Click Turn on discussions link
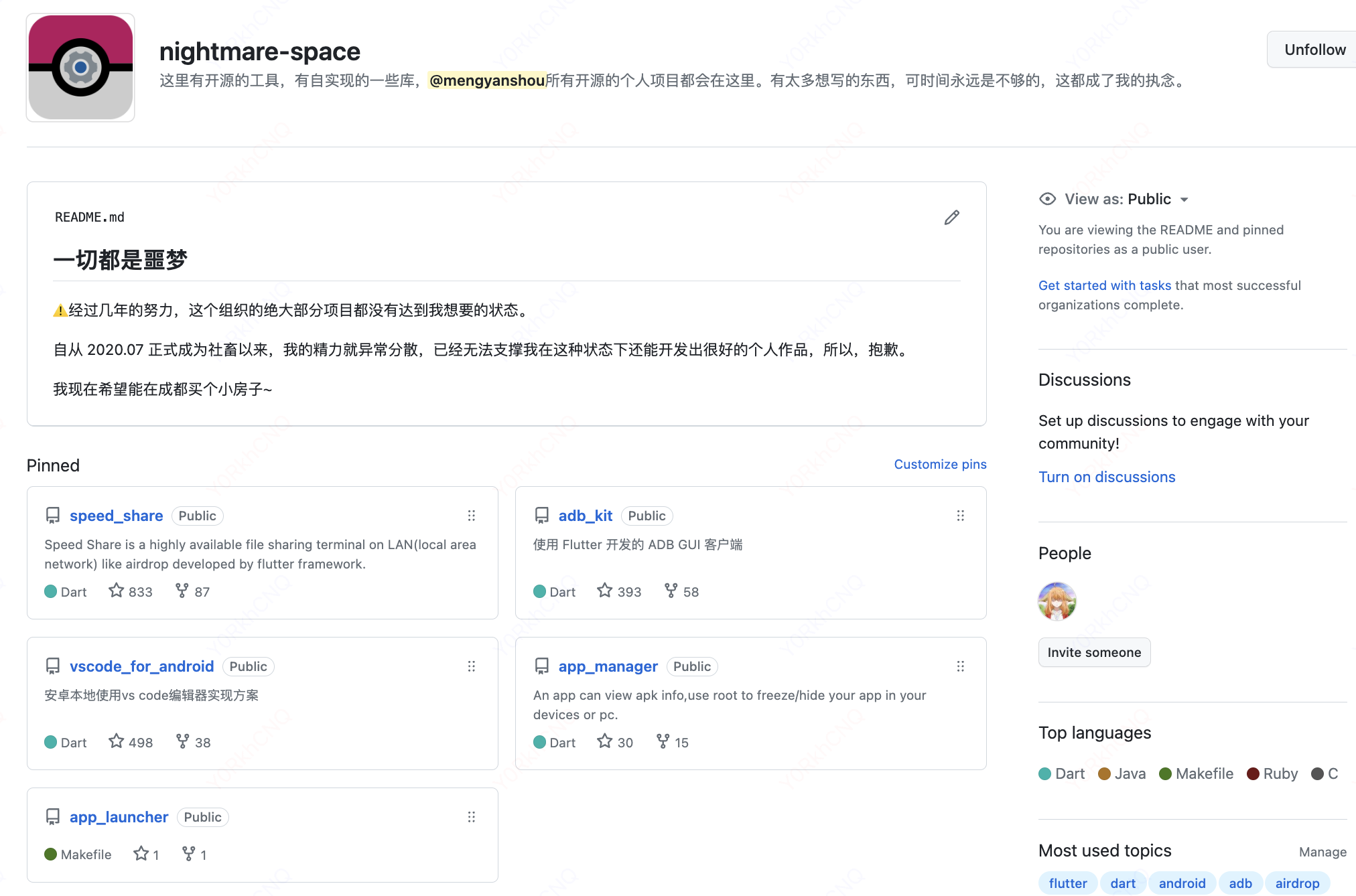The height and width of the screenshot is (896, 1356). 1107,477
